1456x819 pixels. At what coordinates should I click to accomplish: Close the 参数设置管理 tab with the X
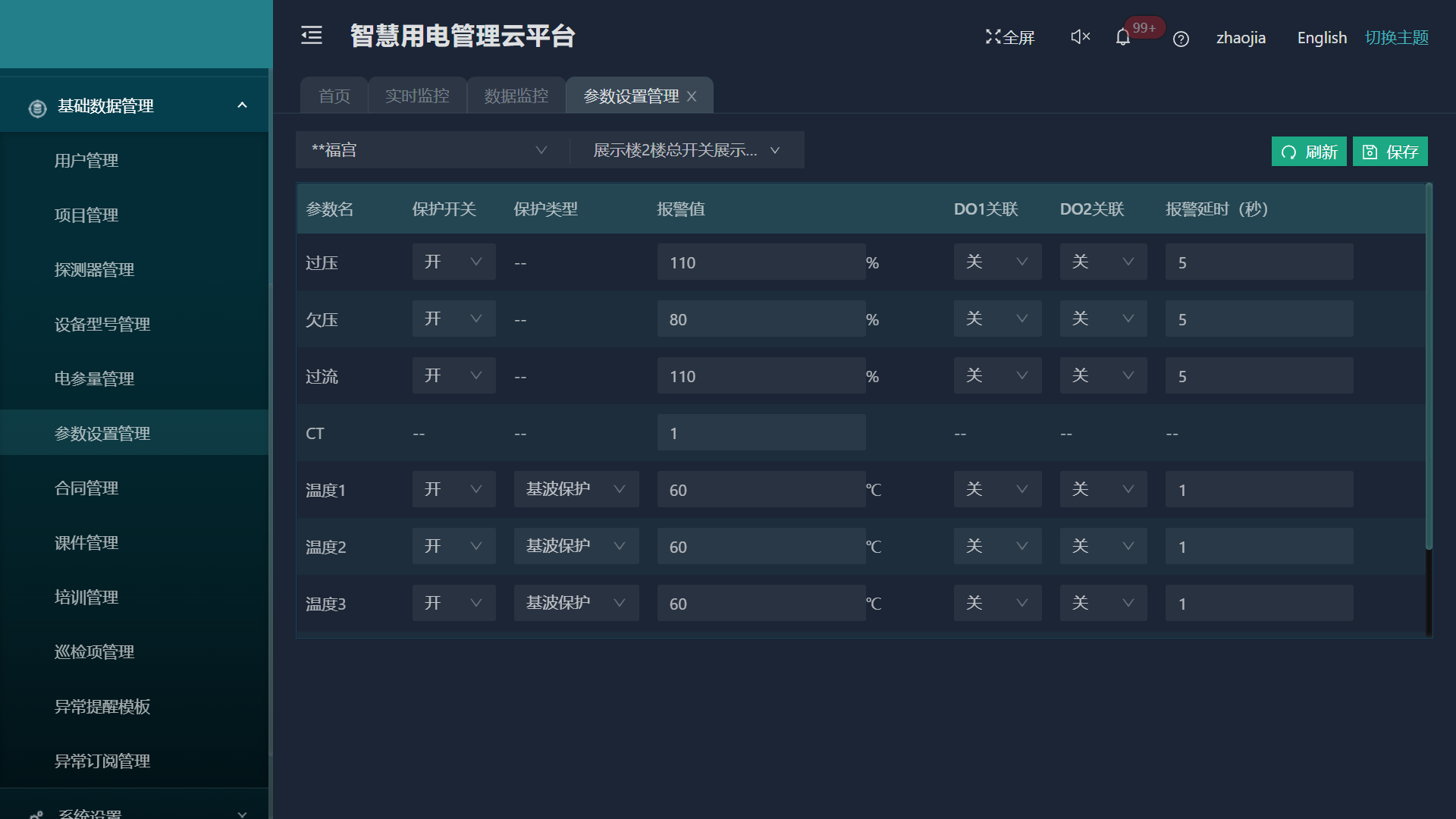(x=692, y=96)
